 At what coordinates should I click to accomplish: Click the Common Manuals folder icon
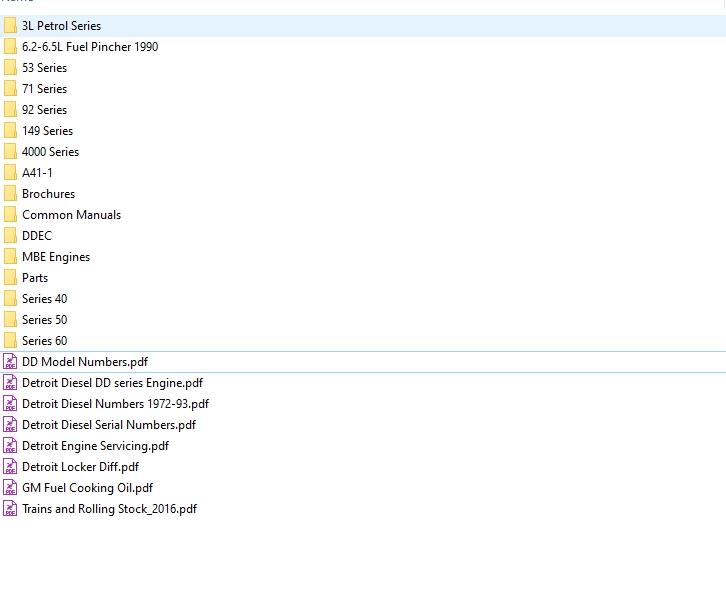[10, 215]
